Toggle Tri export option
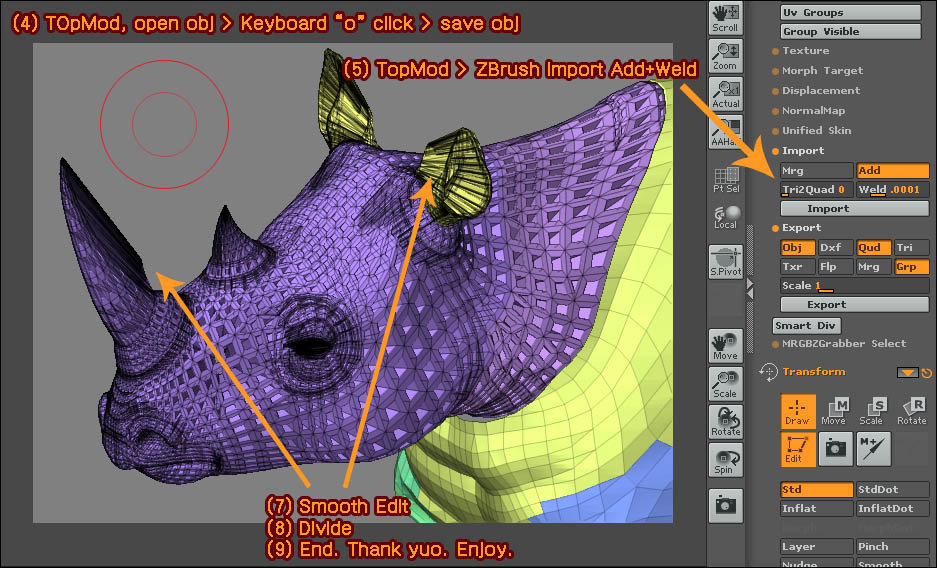Viewport: 937px width, 568px height. point(911,247)
